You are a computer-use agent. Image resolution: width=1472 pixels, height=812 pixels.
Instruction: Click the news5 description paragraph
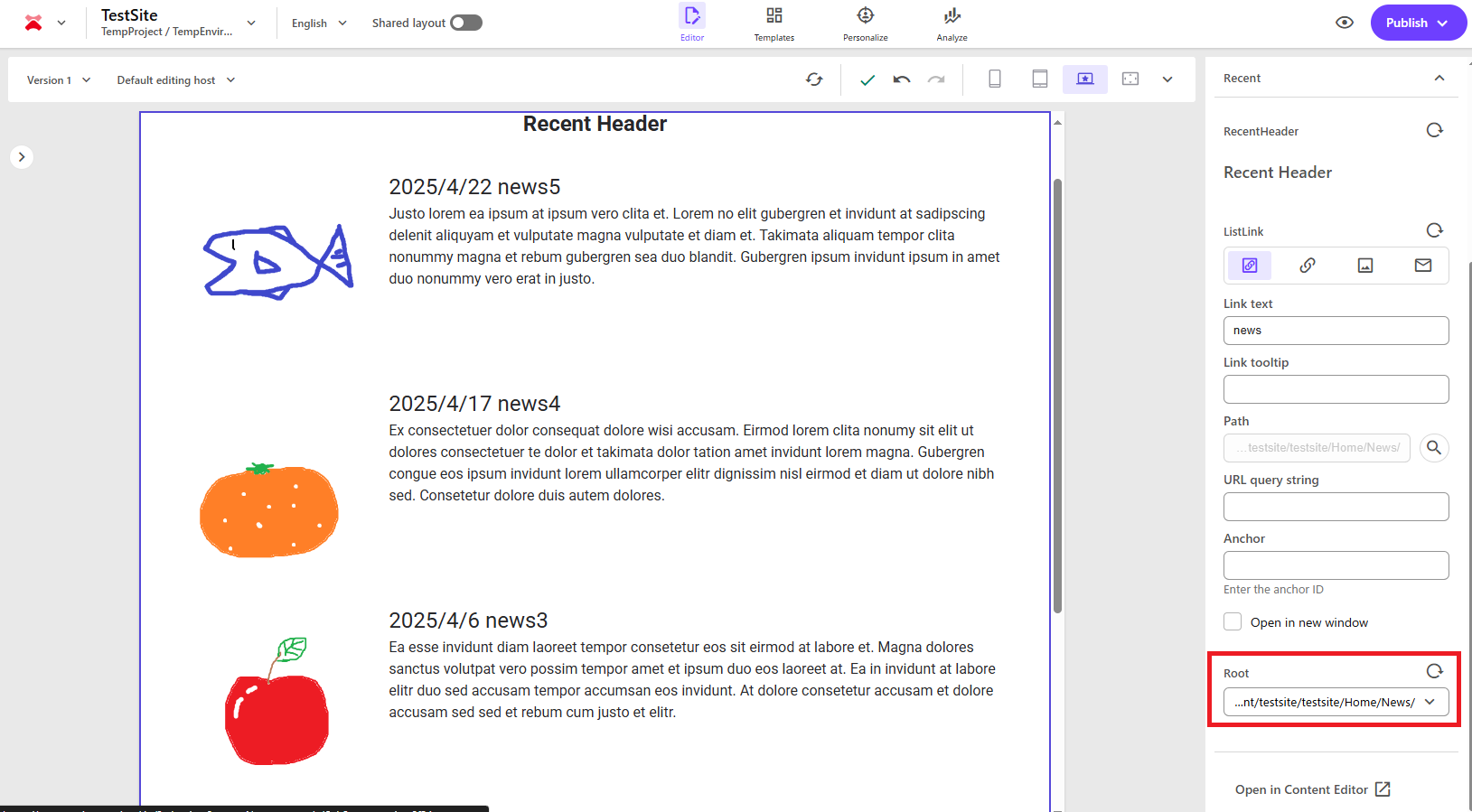[x=695, y=247]
